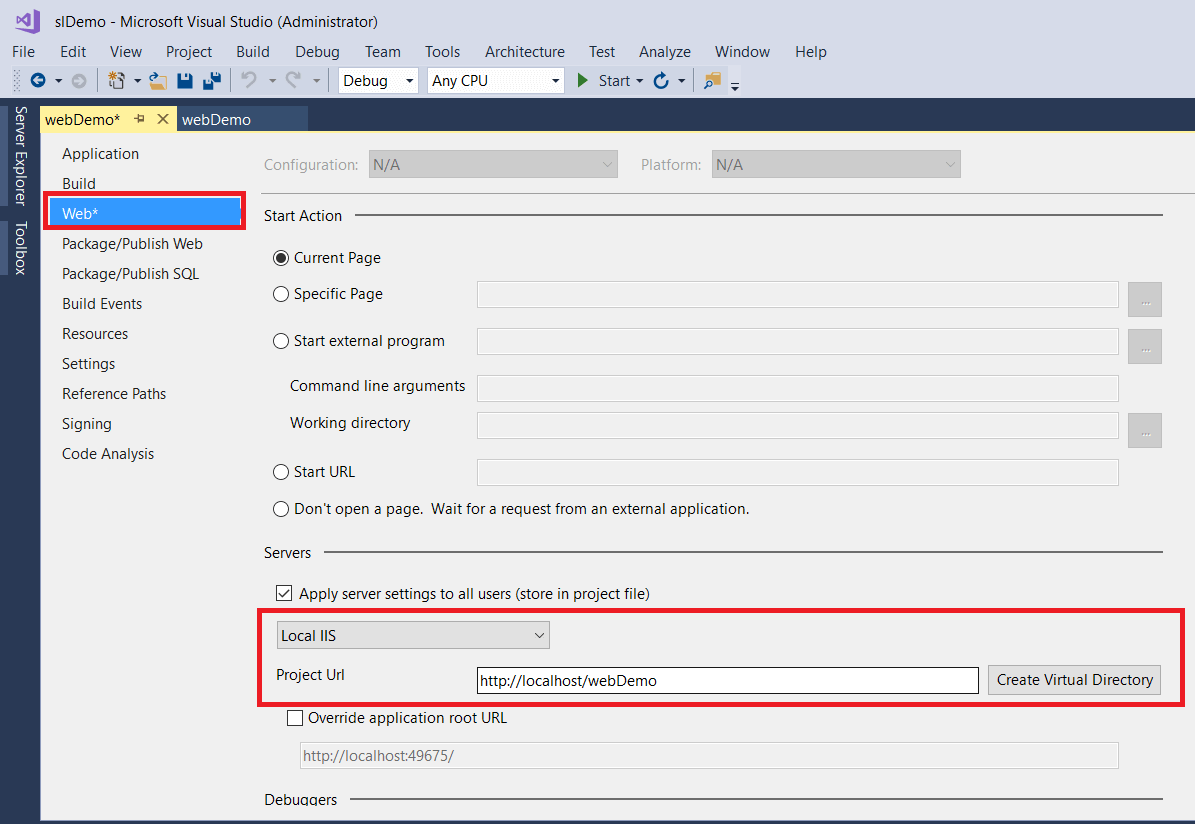Close the webDemo* properties tab
Screen dimensions: 1195x824
pyautogui.click(x=162, y=119)
